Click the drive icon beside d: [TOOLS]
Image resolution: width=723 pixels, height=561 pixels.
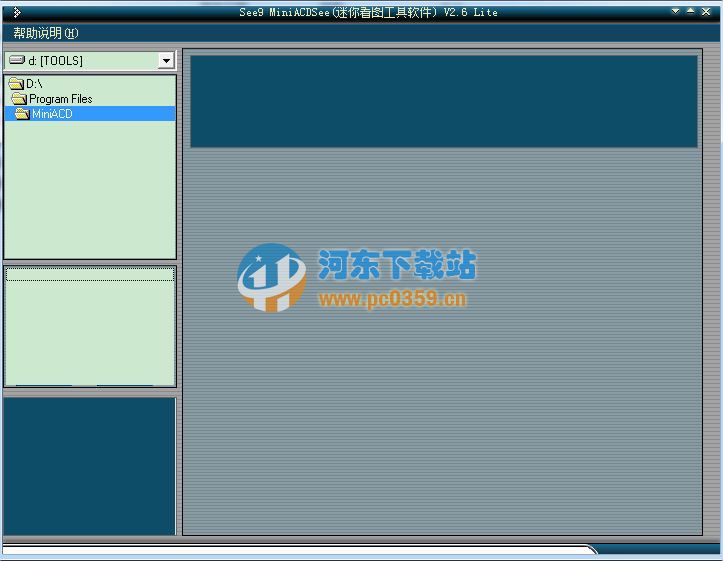[x=17, y=60]
